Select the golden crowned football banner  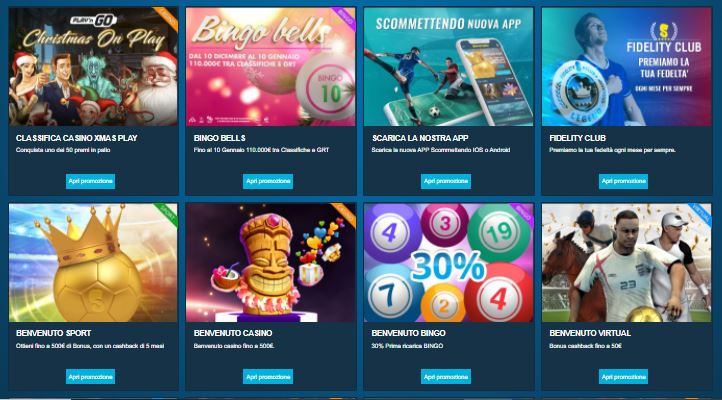click(x=93, y=263)
